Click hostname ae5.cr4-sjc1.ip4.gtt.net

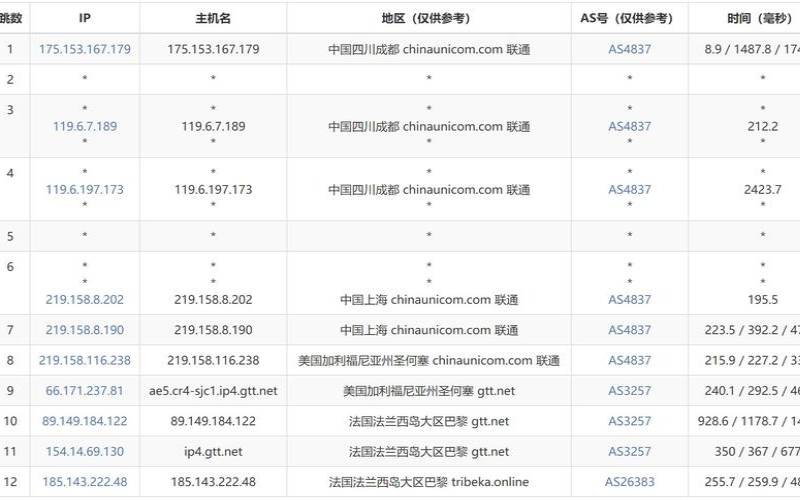pyautogui.click(x=213, y=391)
